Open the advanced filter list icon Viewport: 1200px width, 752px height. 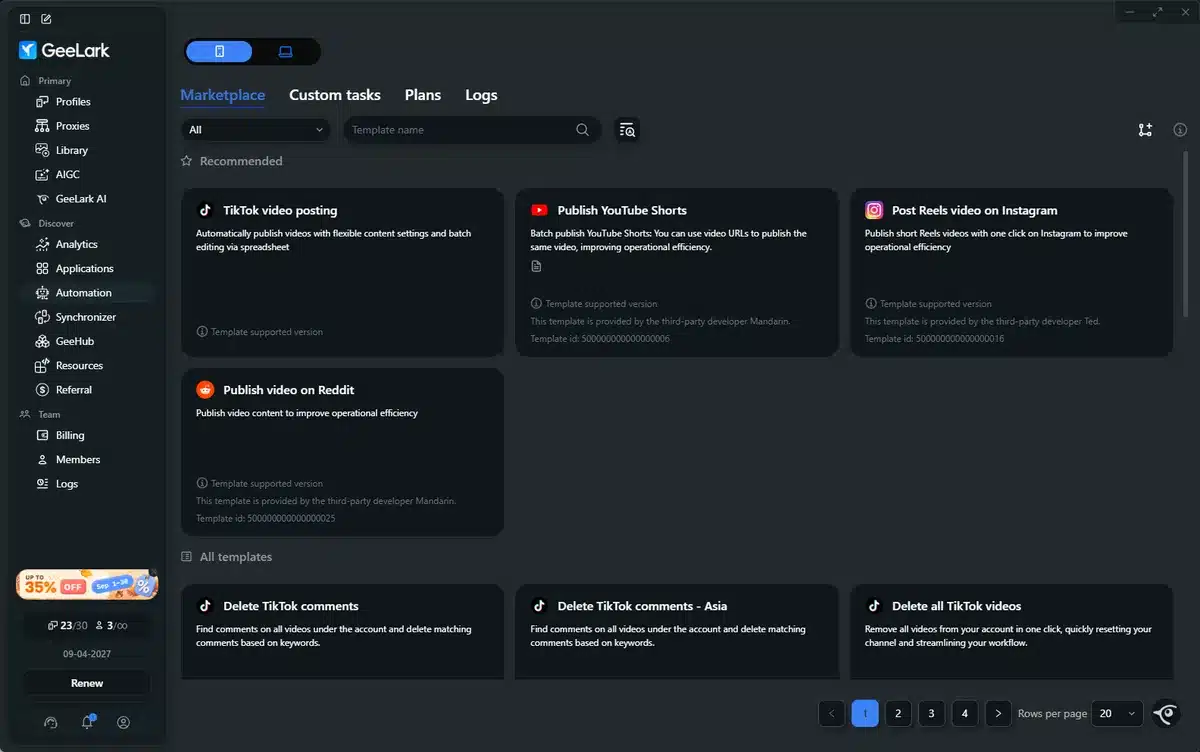click(627, 130)
